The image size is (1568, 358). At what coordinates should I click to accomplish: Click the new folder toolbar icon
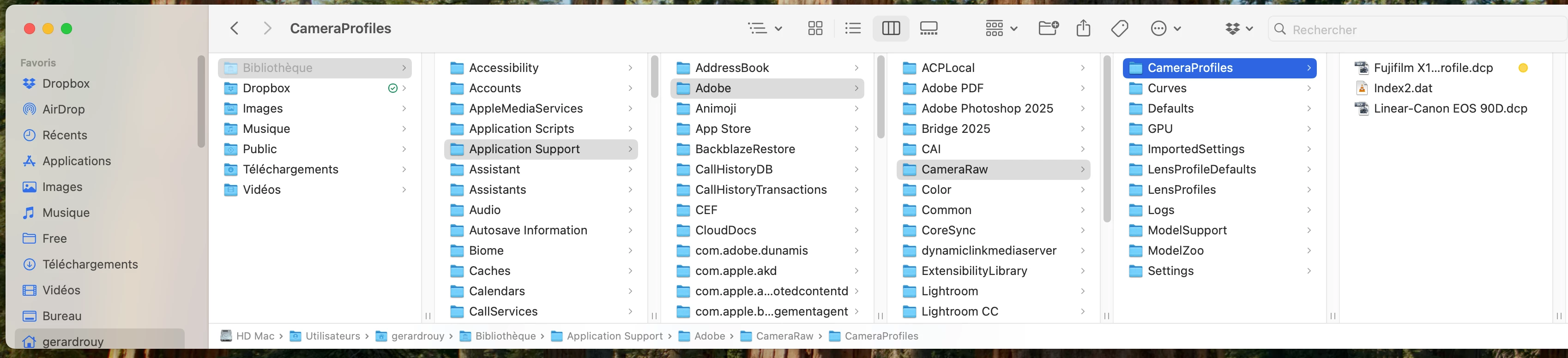tap(1048, 29)
